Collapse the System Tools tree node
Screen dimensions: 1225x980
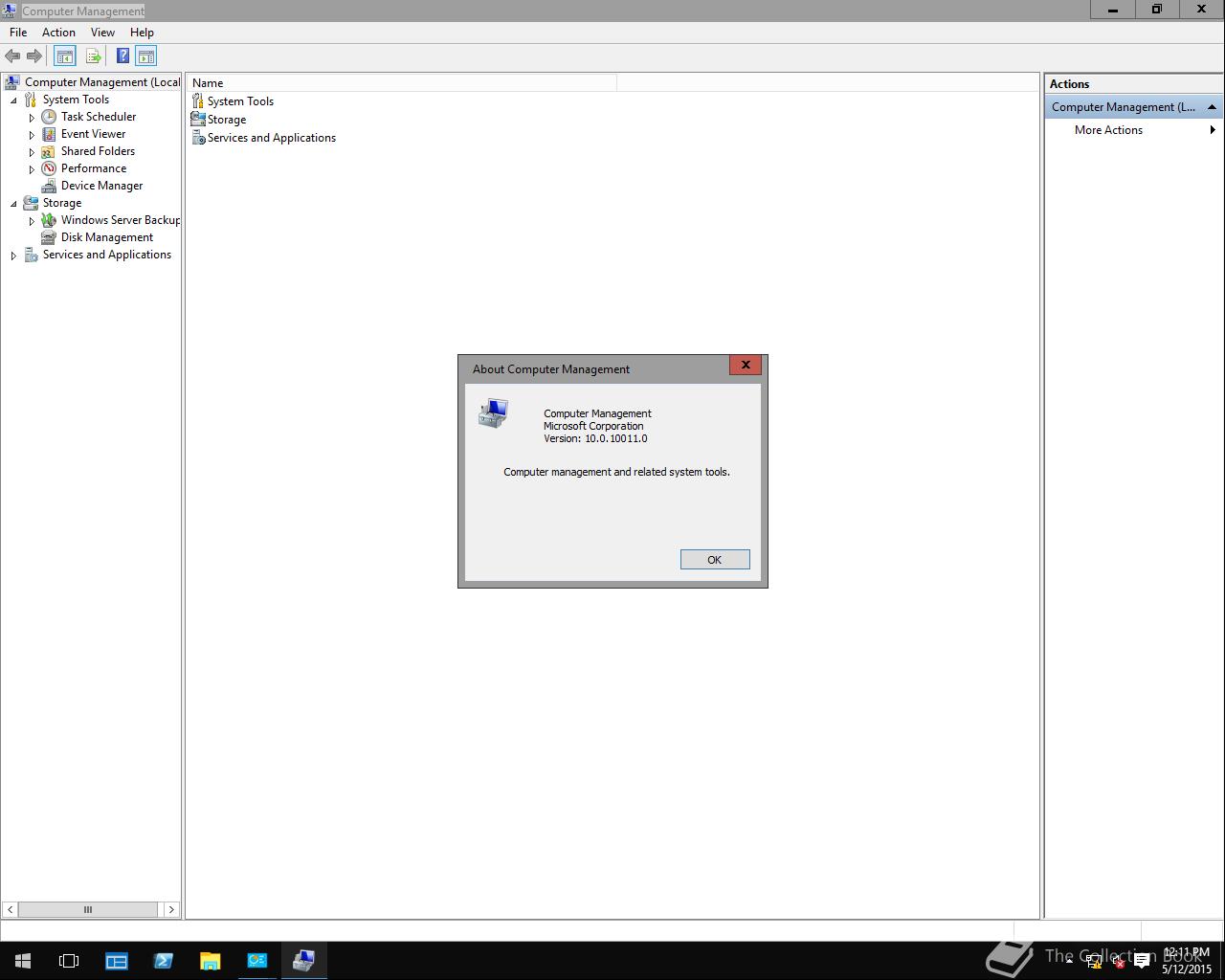point(13,100)
